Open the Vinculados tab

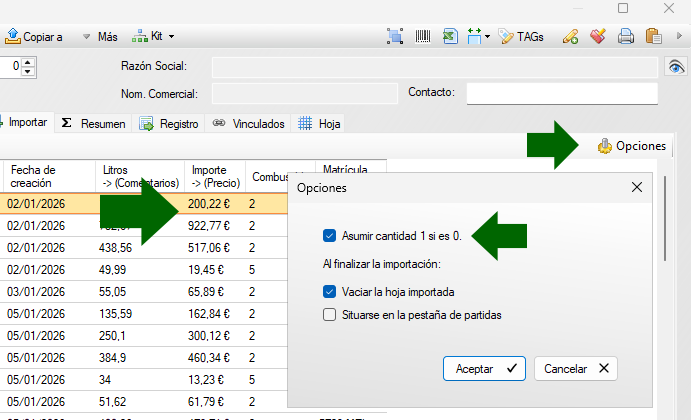point(249,124)
